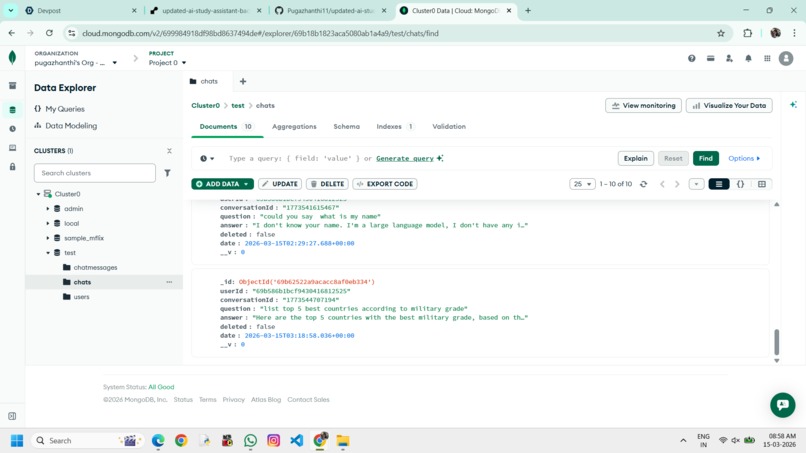Click the Find button
The image size is (806, 453).
(x=705, y=158)
